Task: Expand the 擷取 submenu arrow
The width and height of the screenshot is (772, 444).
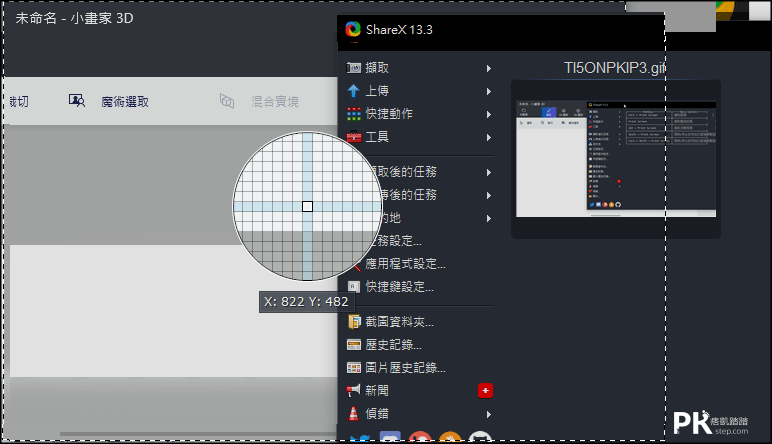Action: pyautogui.click(x=488, y=68)
